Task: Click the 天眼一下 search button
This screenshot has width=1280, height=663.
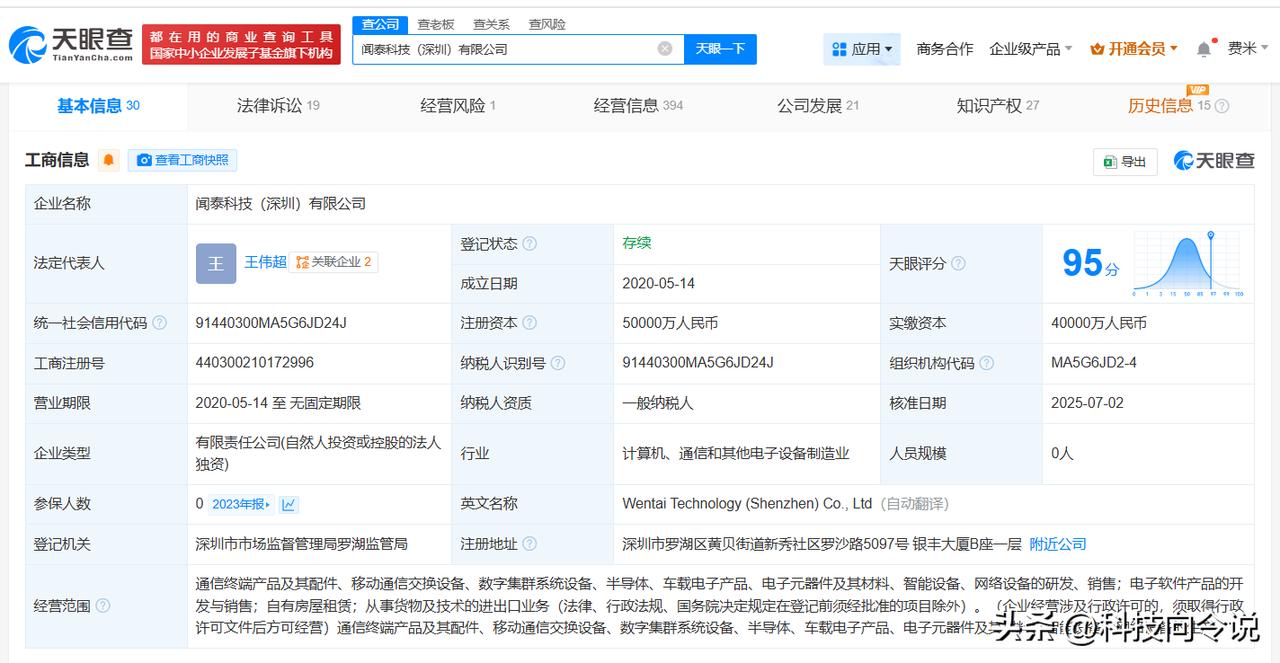Action: (x=720, y=48)
